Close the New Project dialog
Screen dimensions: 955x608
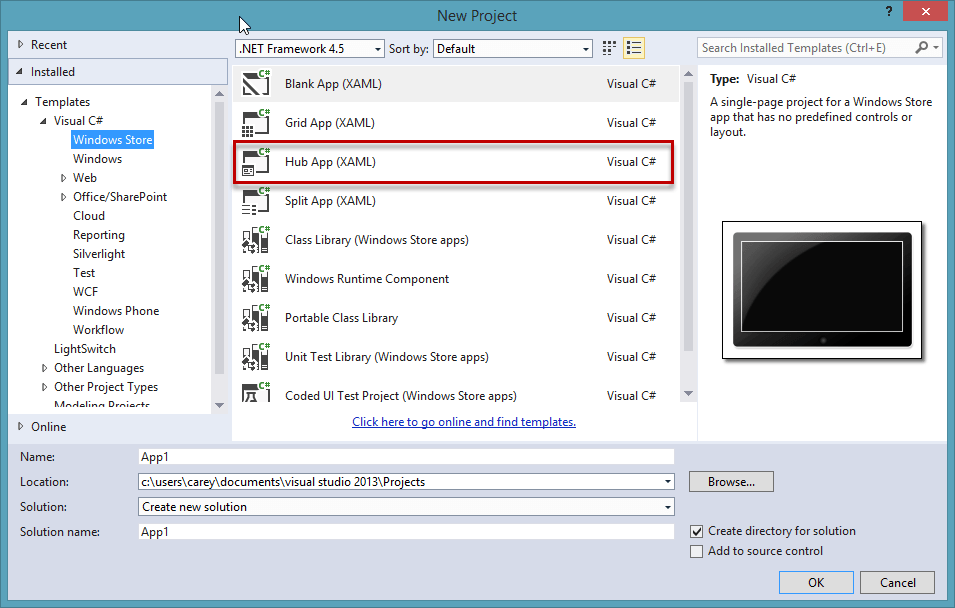pos(925,11)
